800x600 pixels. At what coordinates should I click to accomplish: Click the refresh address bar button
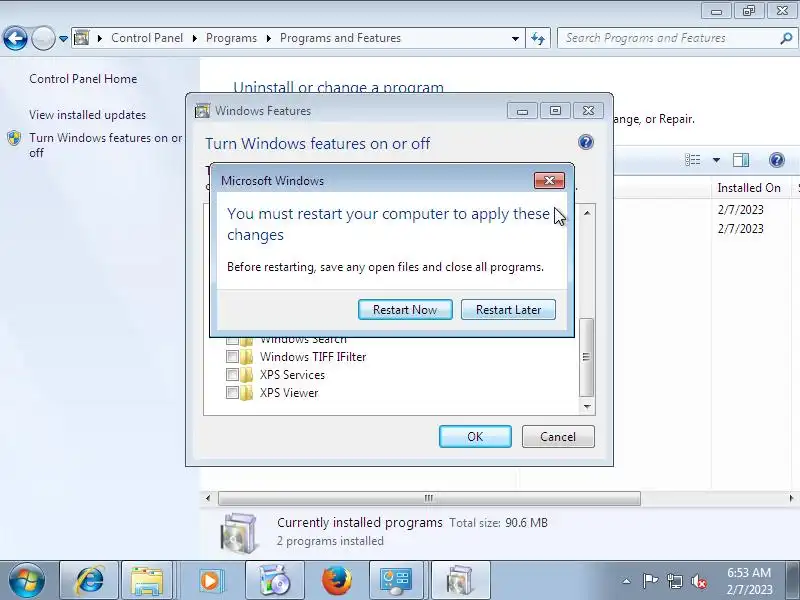[538, 38]
